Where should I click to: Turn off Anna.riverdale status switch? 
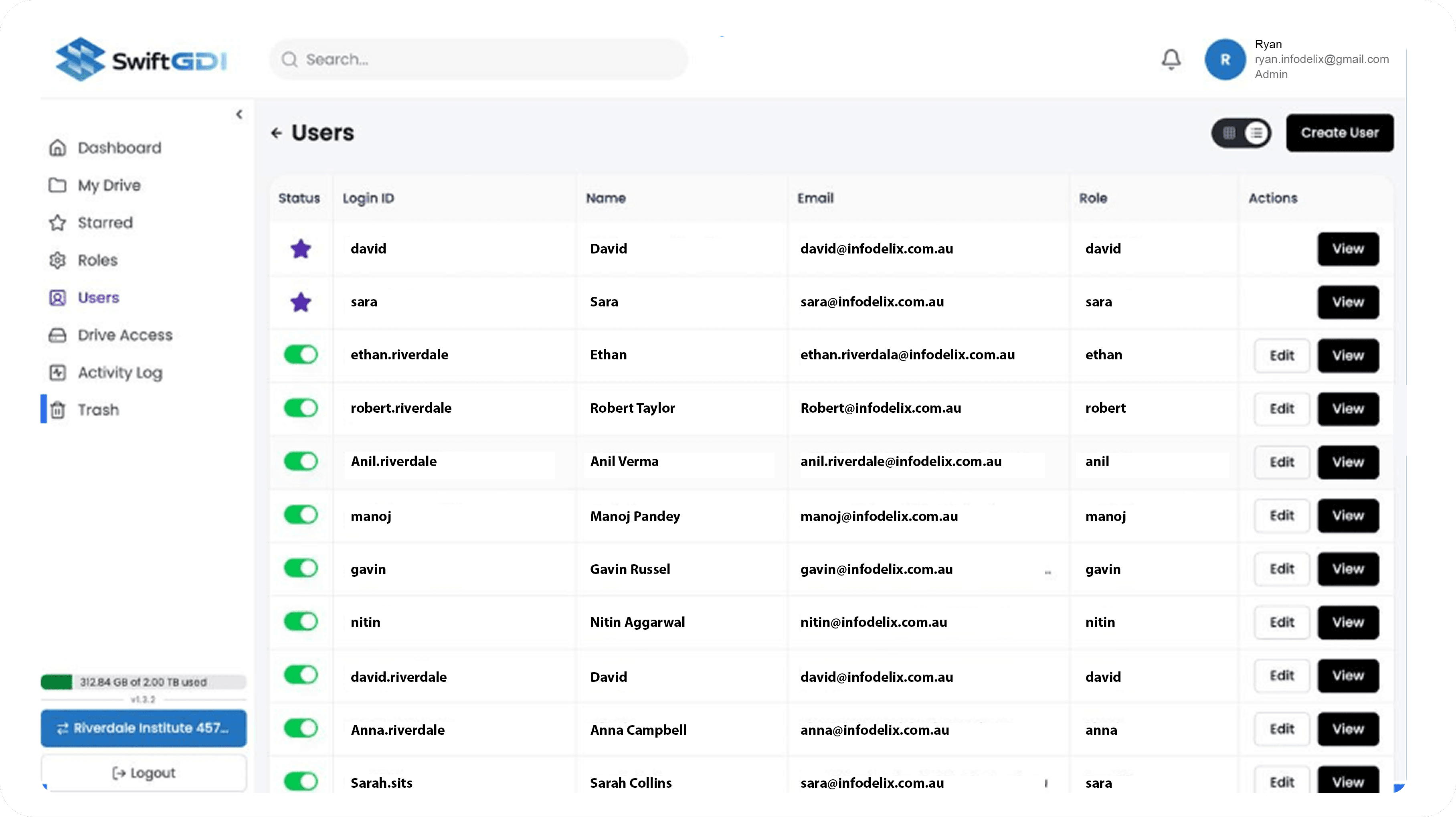point(301,728)
